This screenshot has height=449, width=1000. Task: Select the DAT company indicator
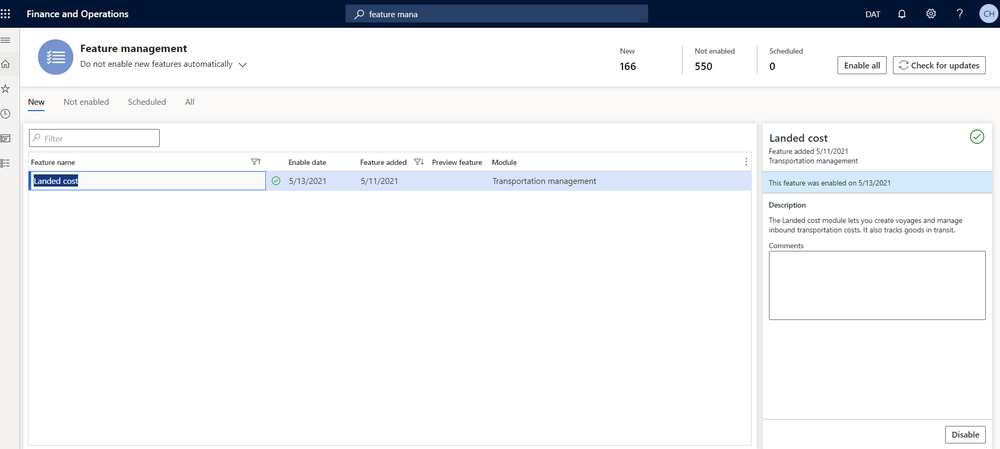click(872, 14)
